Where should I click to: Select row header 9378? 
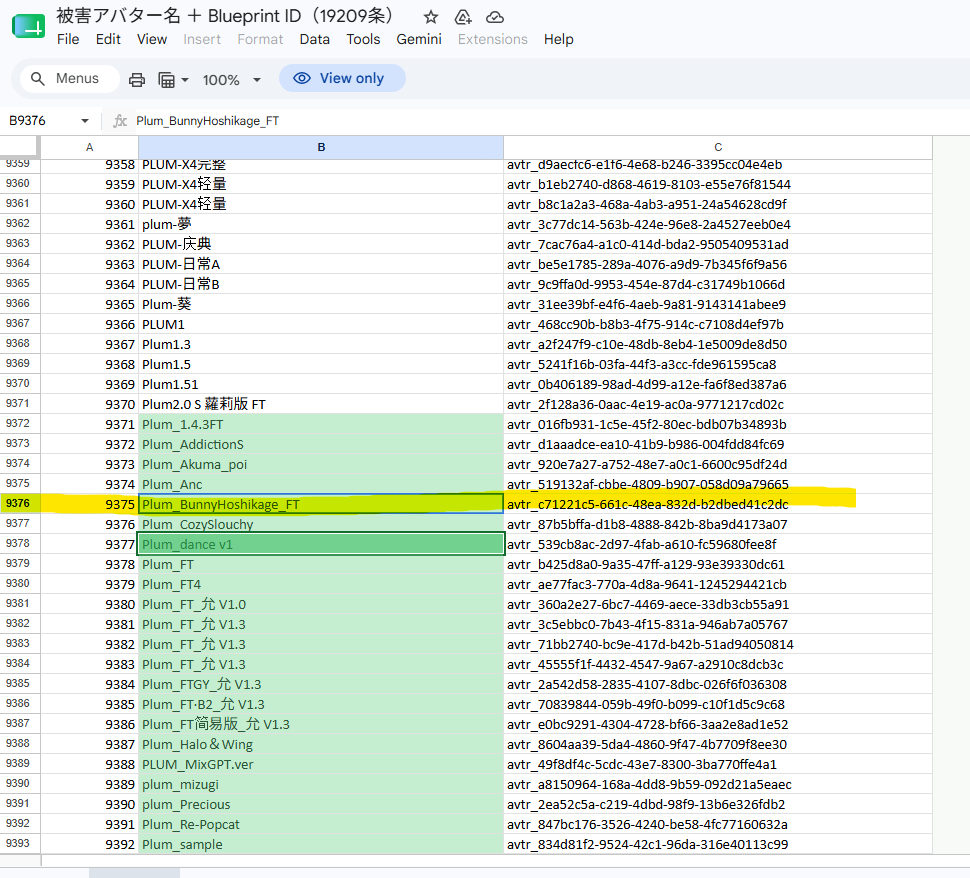click(20, 543)
